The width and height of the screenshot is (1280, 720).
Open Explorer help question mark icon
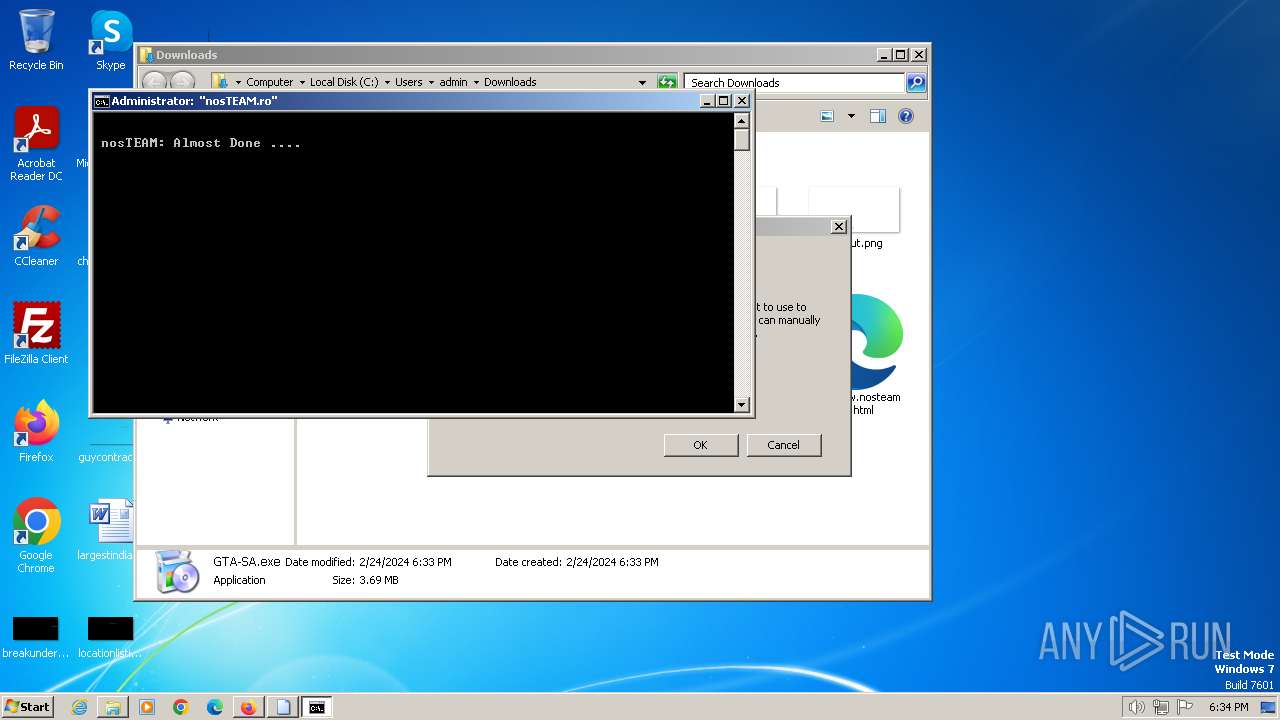point(906,116)
